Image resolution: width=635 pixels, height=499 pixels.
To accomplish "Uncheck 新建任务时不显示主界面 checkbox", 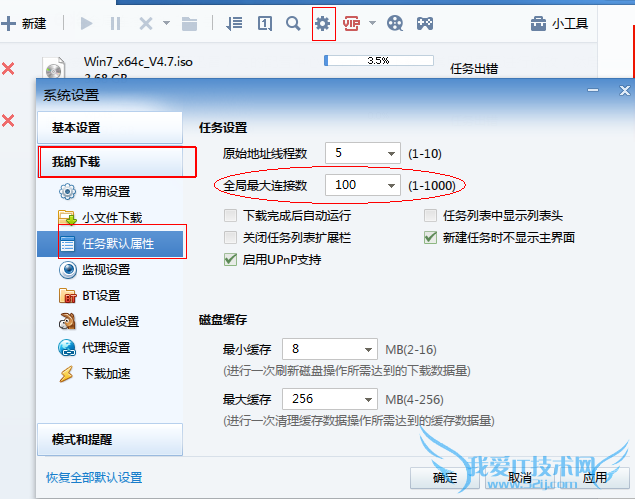I will [x=430, y=237].
